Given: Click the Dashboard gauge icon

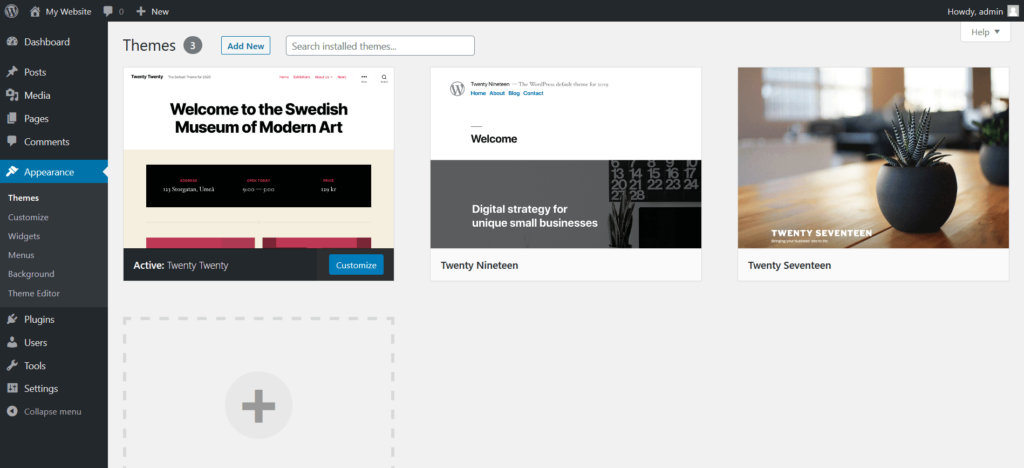Looking at the screenshot, I should (x=12, y=42).
